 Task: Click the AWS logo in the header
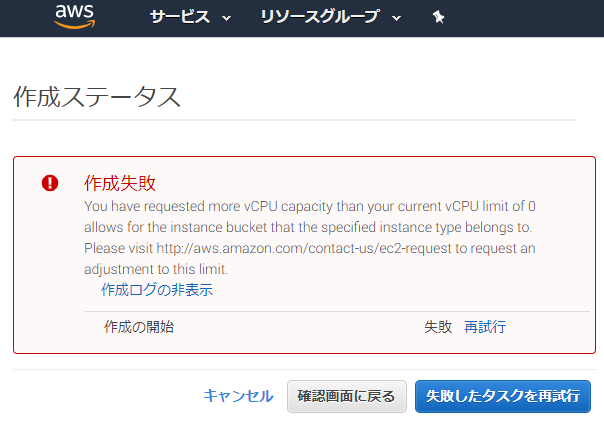[74, 16]
